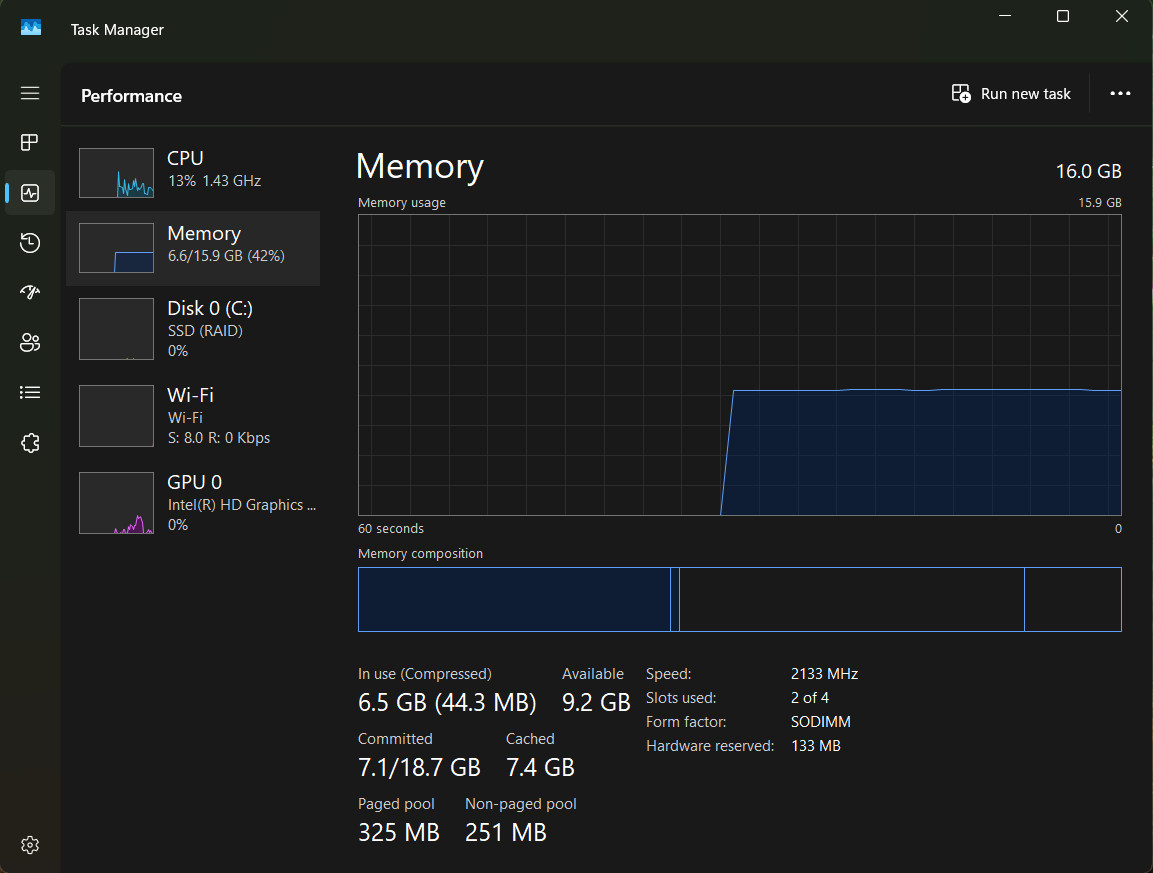Viewport: 1153px width, 873px height.
Task: Click the "16.0 GB" total memory label
Action: (x=1088, y=171)
